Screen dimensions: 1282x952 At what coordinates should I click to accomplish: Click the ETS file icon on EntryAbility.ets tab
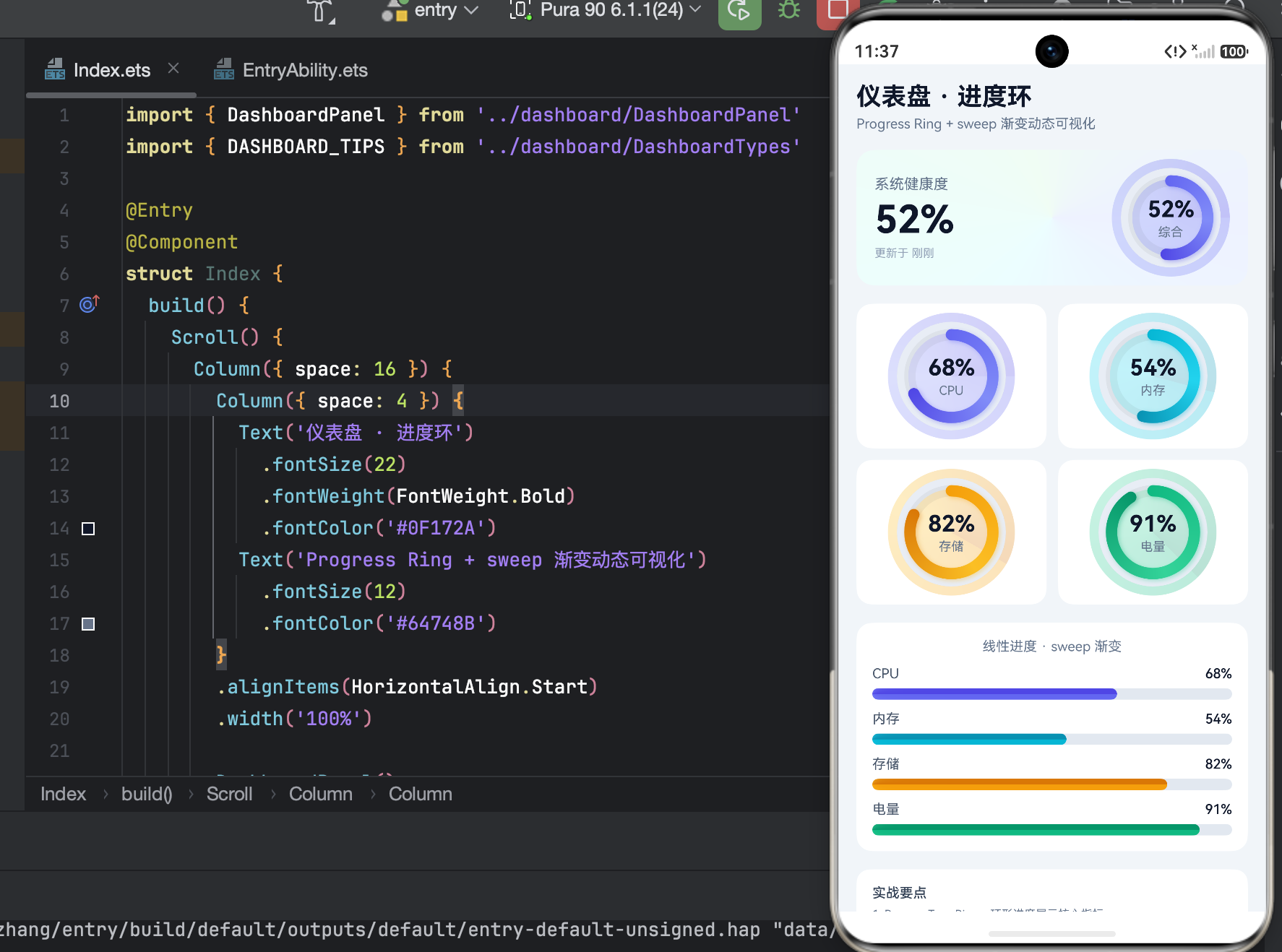[x=224, y=69]
